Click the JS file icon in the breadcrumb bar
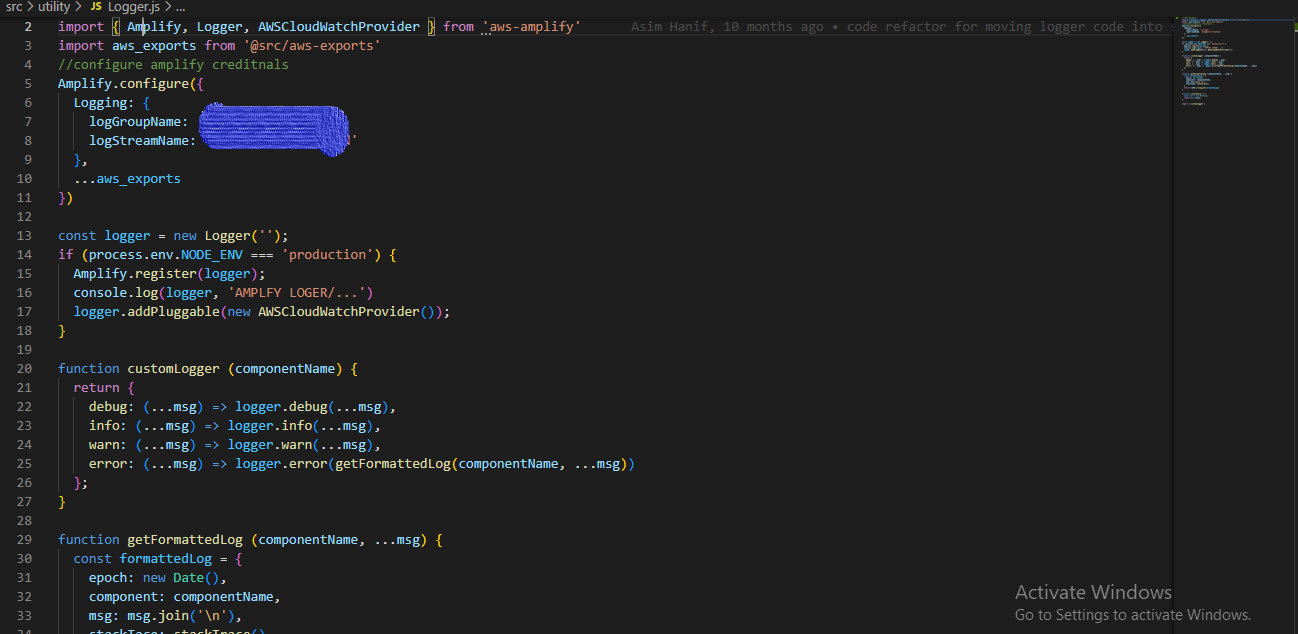 (98, 6)
